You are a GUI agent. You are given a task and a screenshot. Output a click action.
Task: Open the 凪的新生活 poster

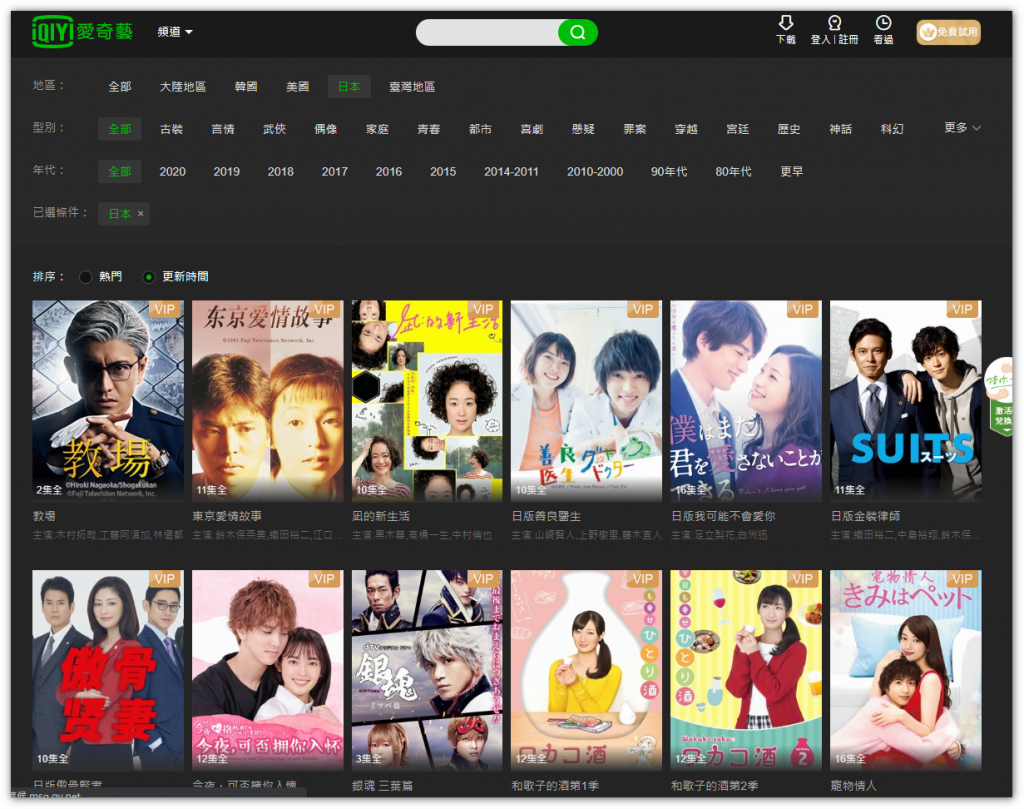click(x=427, y=401)
